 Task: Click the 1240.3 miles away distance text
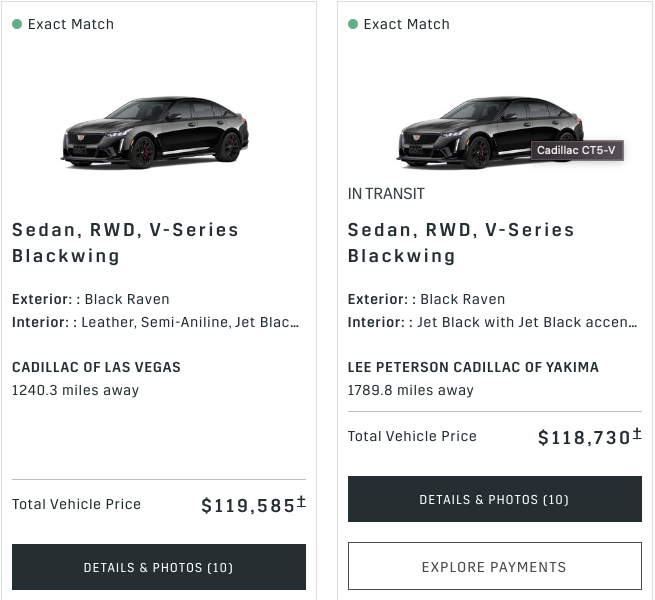(x=75, y=390)
